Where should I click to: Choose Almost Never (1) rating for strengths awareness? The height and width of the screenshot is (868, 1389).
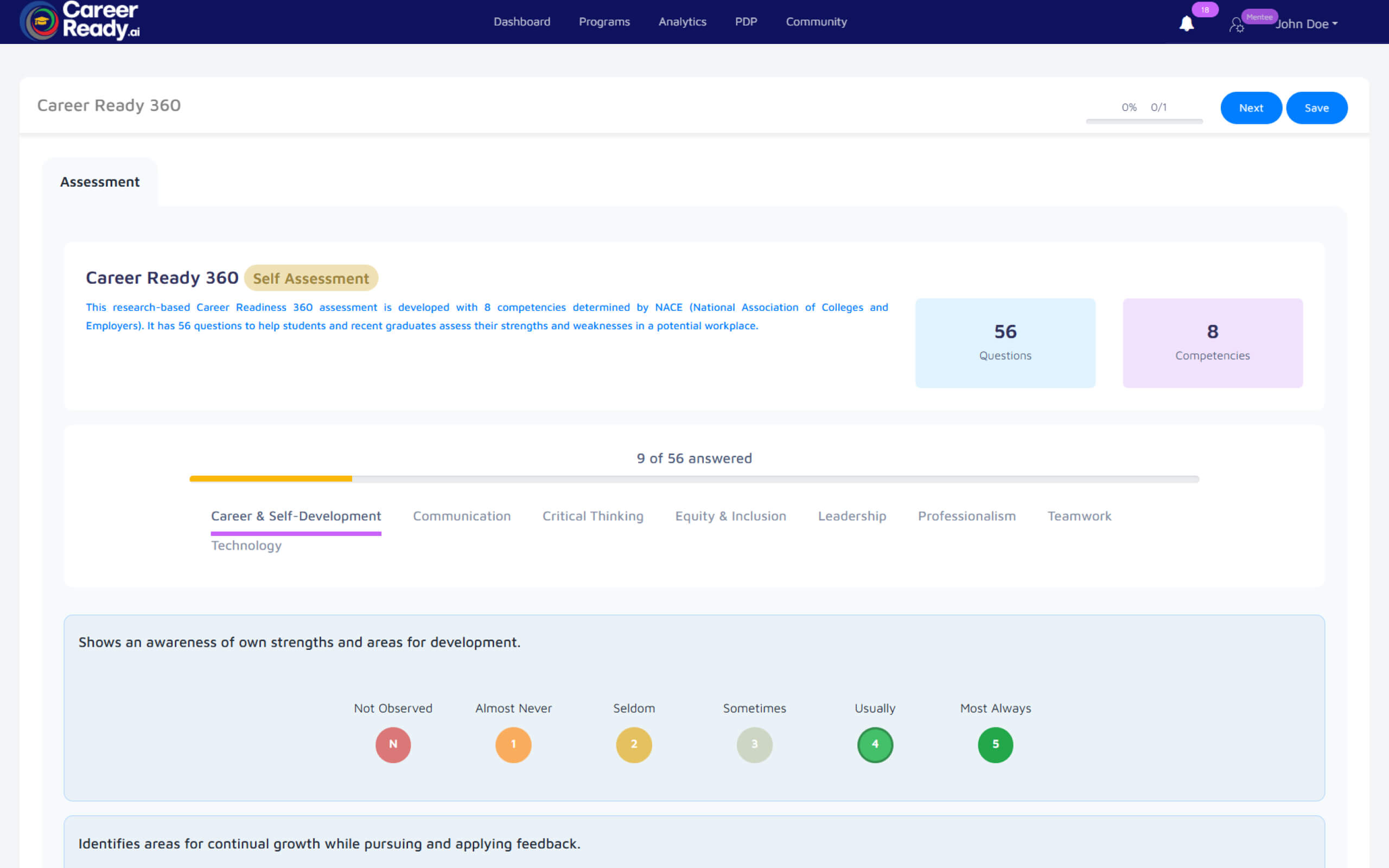click(514, 744)
